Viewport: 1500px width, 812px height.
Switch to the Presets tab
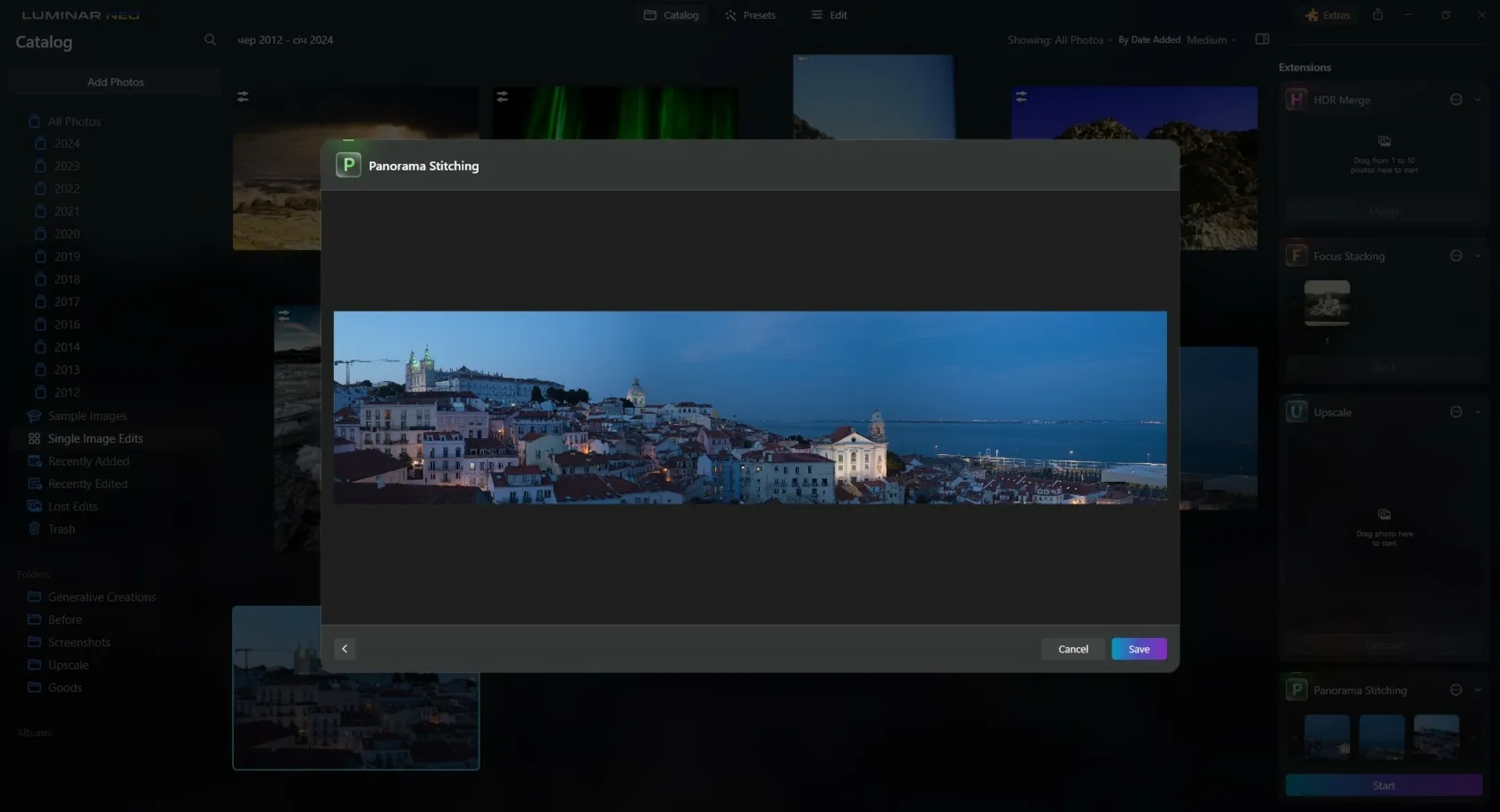750,15
